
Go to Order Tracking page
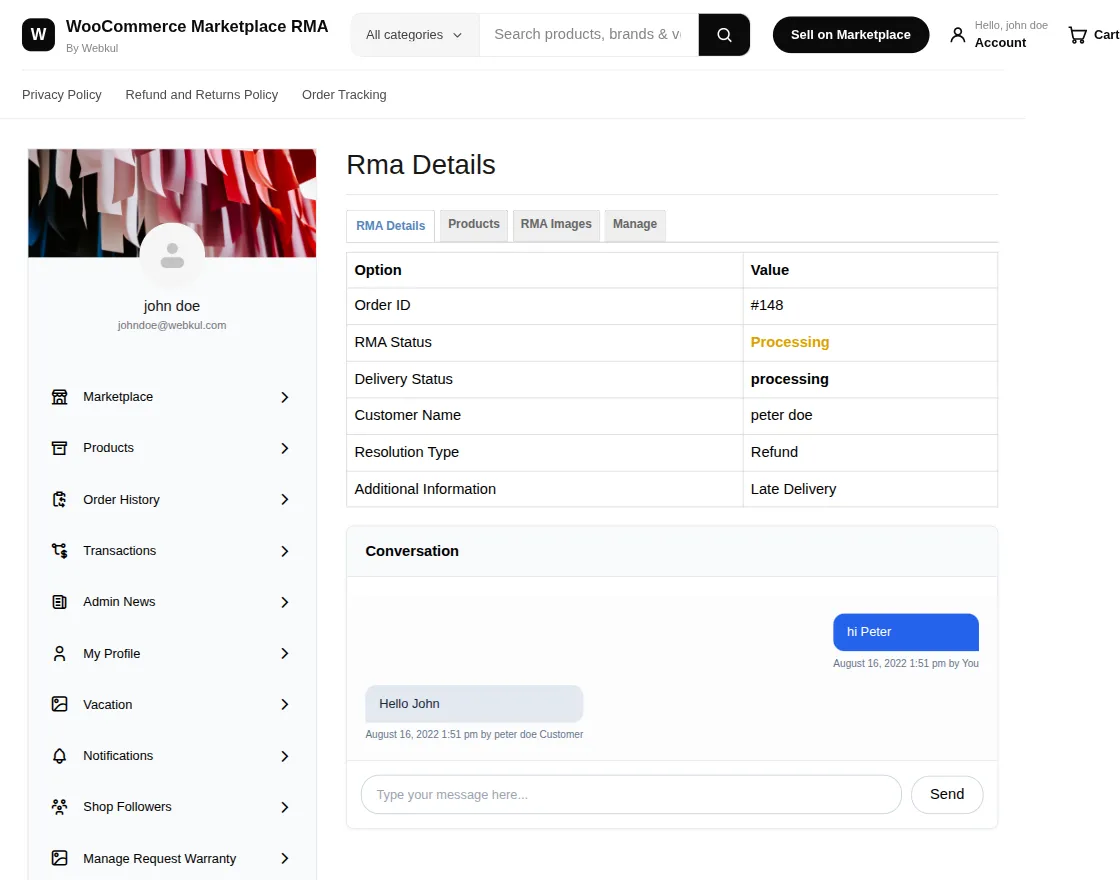pyautogui.click(x=344, y=94)
